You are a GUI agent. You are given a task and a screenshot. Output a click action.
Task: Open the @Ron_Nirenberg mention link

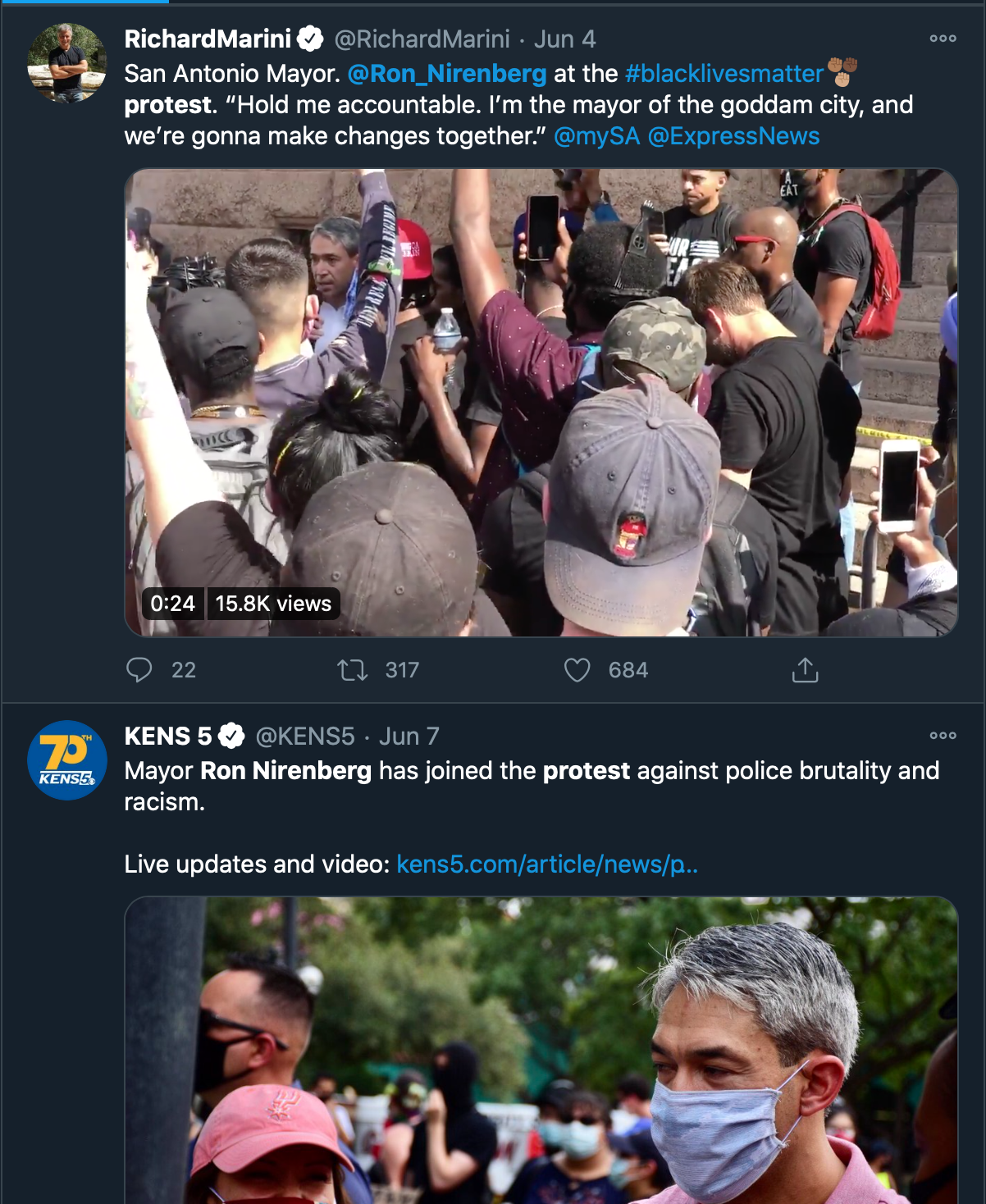(447, 74)
